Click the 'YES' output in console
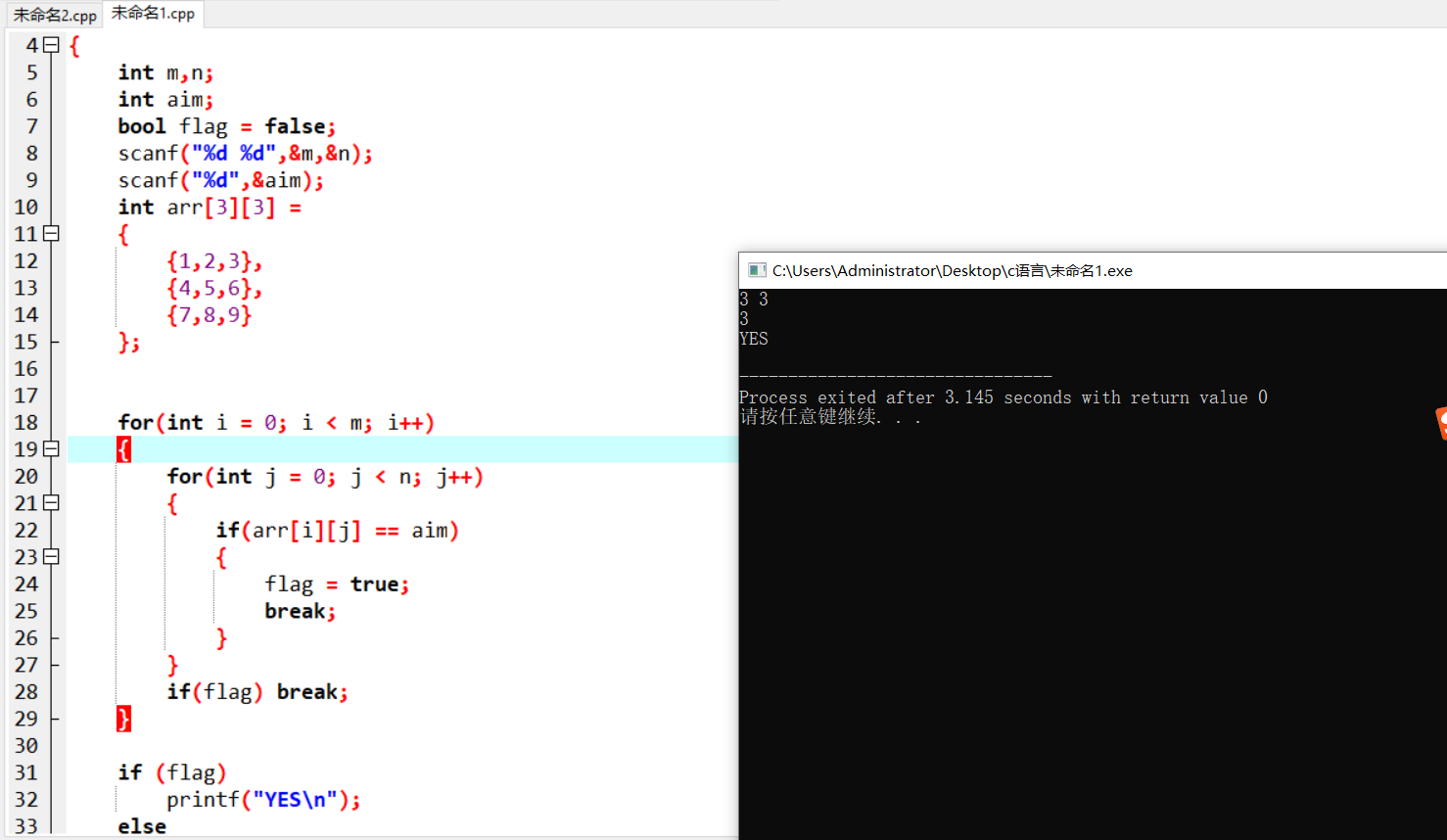Image resolution: width=1447 pixels, height=840 pixels. (754, 339)
